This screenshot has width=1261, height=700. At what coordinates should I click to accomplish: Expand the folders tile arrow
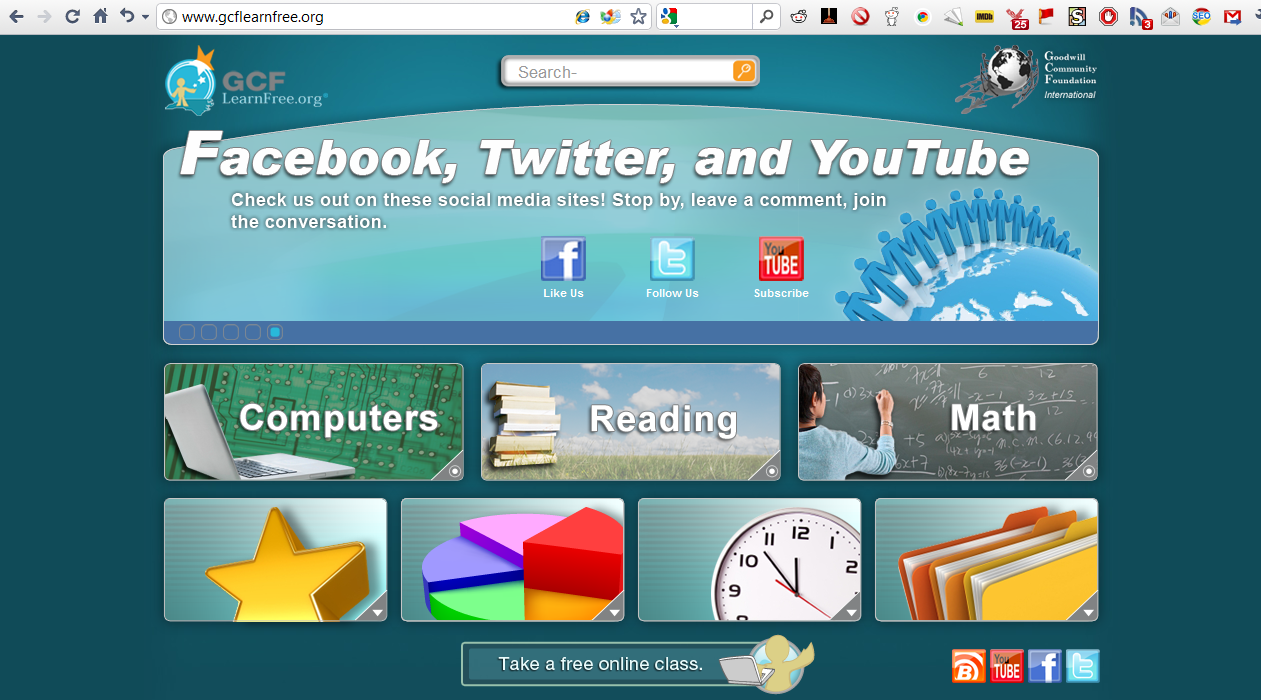[x=1088, y=612]
